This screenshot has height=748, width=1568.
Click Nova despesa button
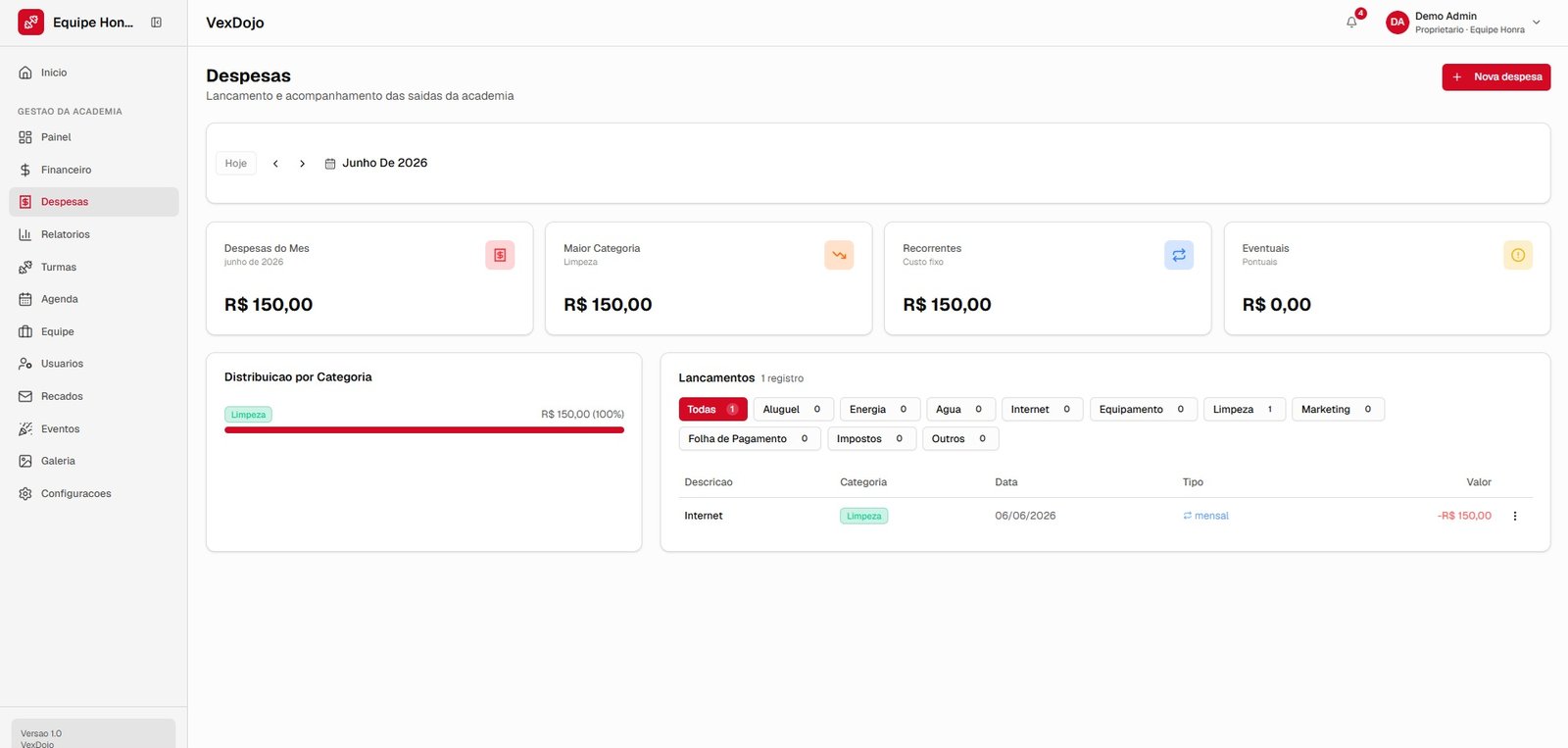1495,76
